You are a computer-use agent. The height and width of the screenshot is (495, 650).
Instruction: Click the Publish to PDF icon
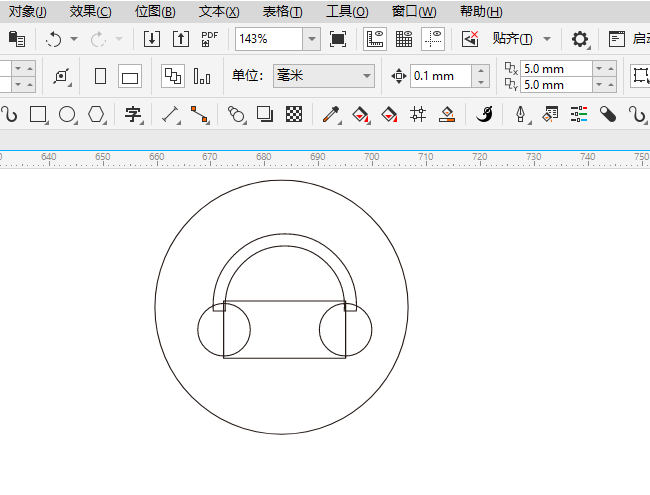[x=209, y=39]
